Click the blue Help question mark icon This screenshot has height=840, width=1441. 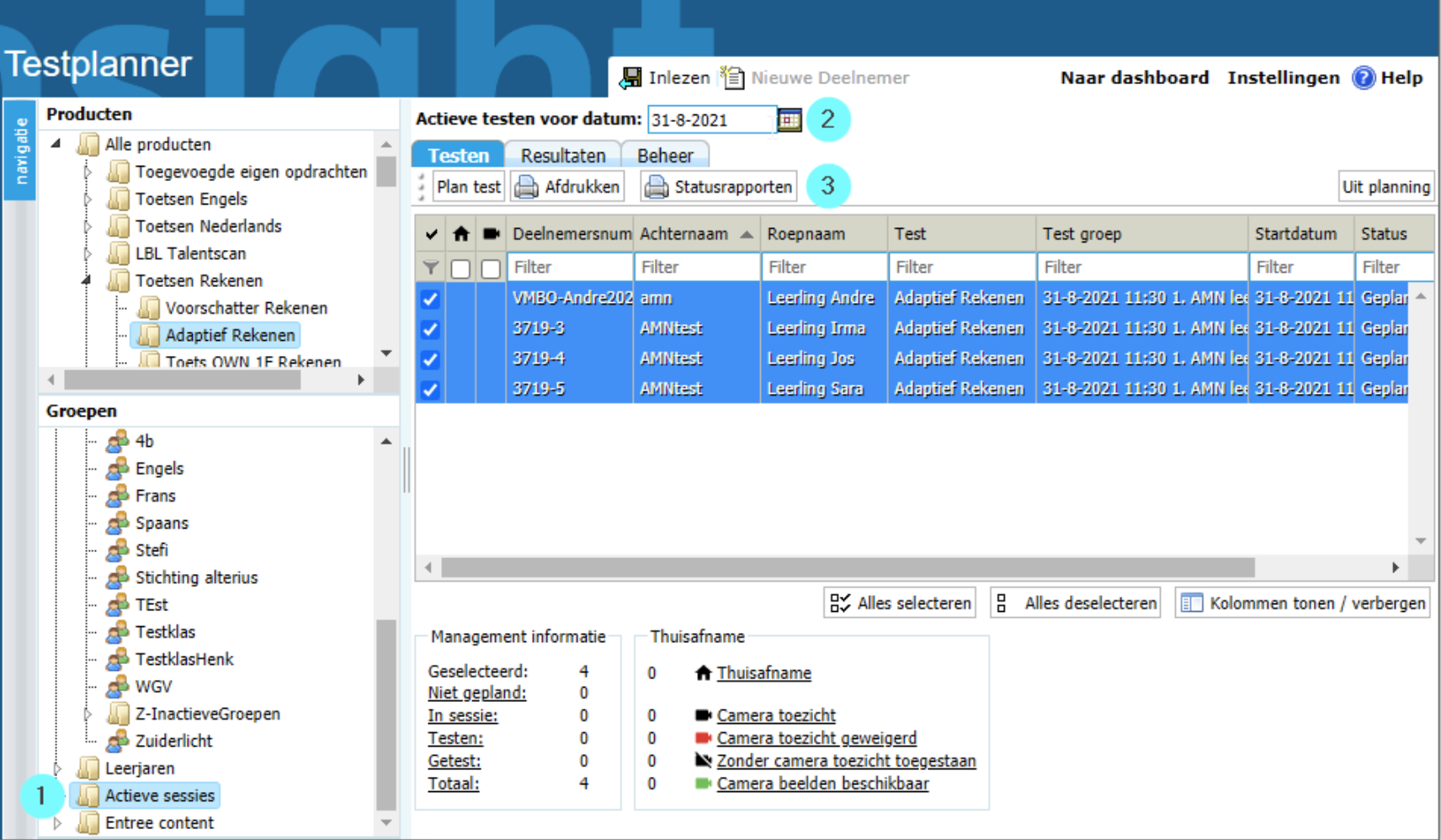[x=1363, y=78]
